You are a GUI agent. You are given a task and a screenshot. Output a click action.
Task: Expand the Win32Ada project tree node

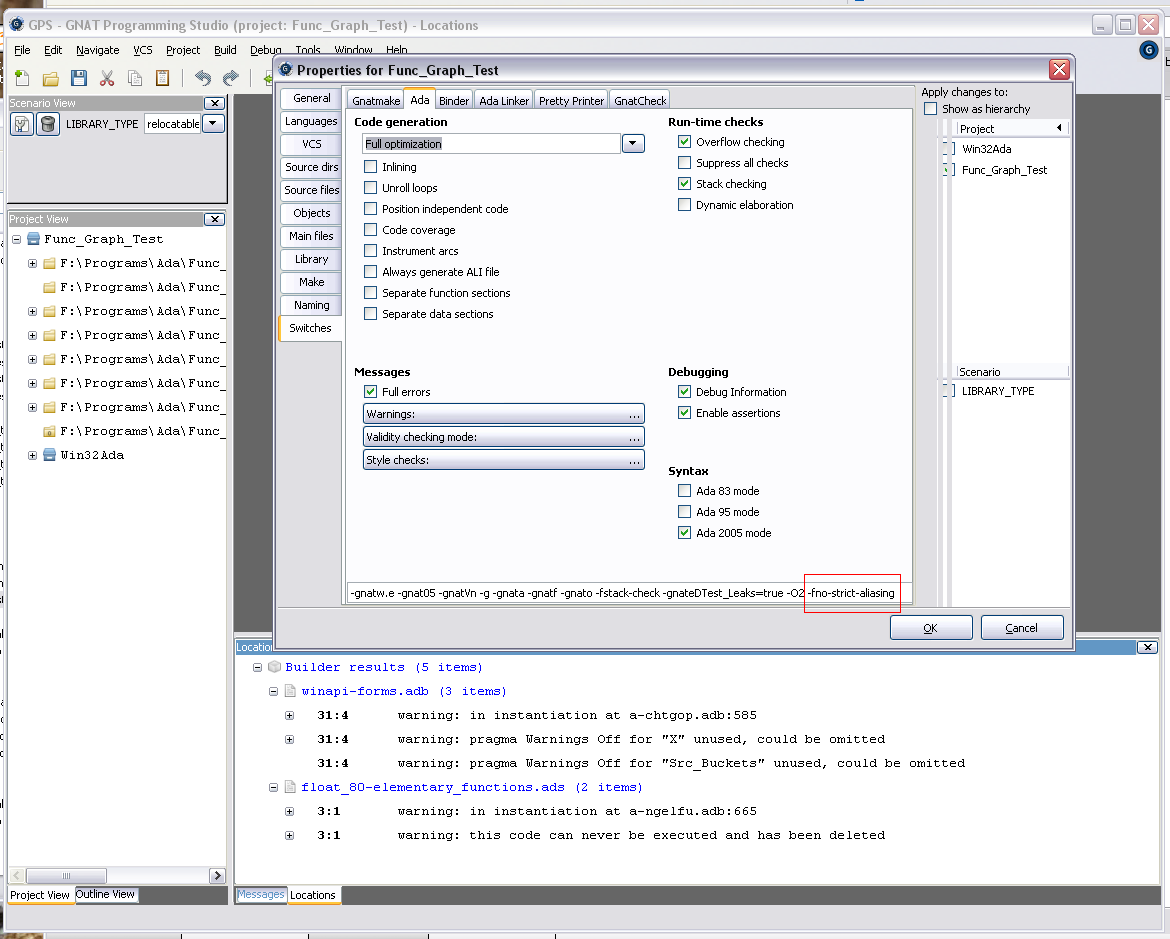pyautogui.click(x=33, y=455)
